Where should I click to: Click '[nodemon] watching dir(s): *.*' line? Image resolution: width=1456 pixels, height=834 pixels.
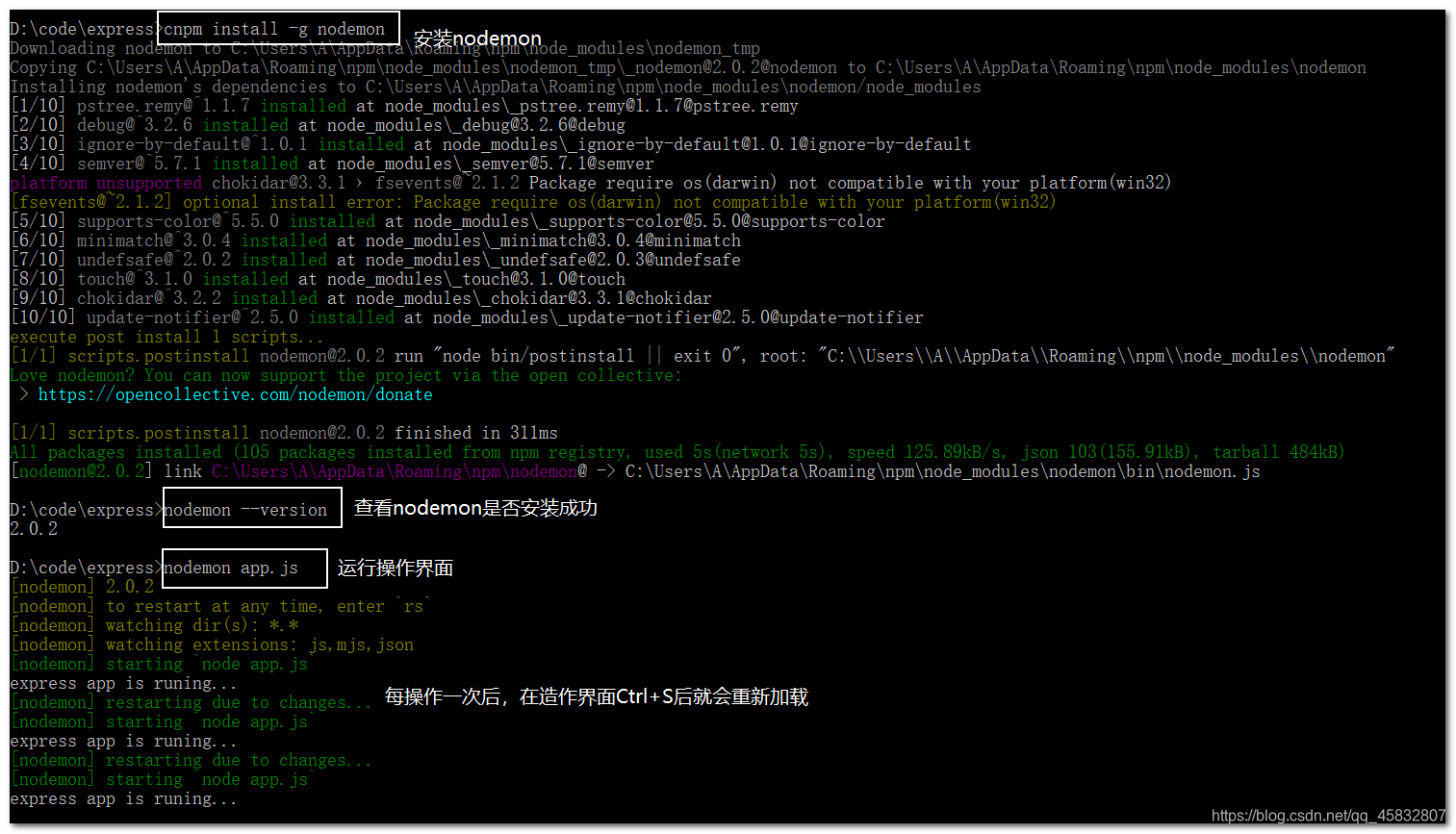154,625
